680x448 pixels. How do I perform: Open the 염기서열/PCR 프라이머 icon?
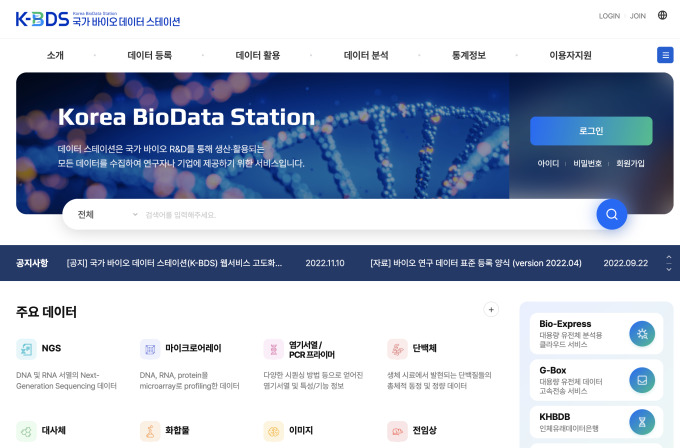pyautogui.click(x=274, y=349)
